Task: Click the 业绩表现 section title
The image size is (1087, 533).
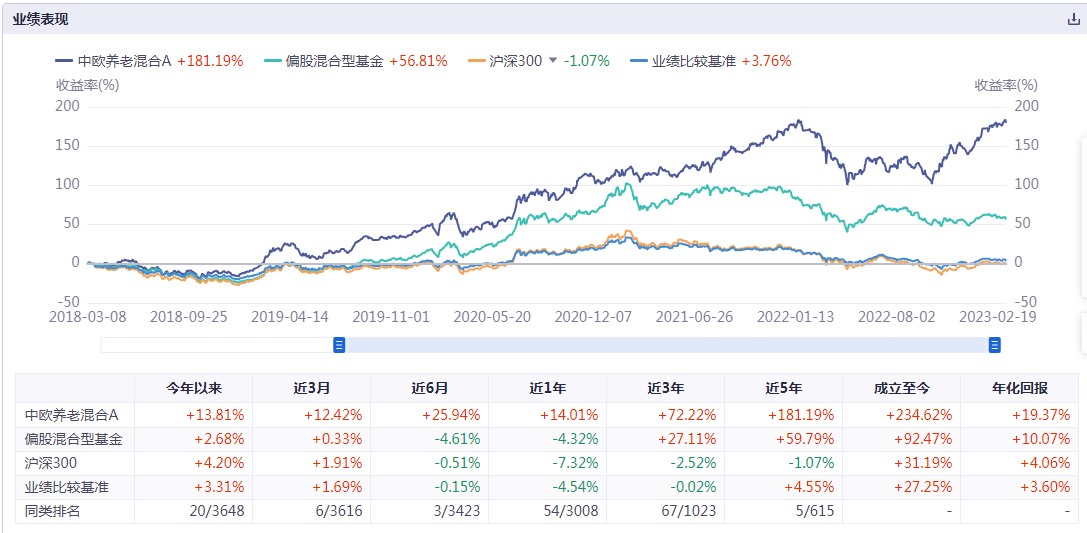Action: point(41,20)
